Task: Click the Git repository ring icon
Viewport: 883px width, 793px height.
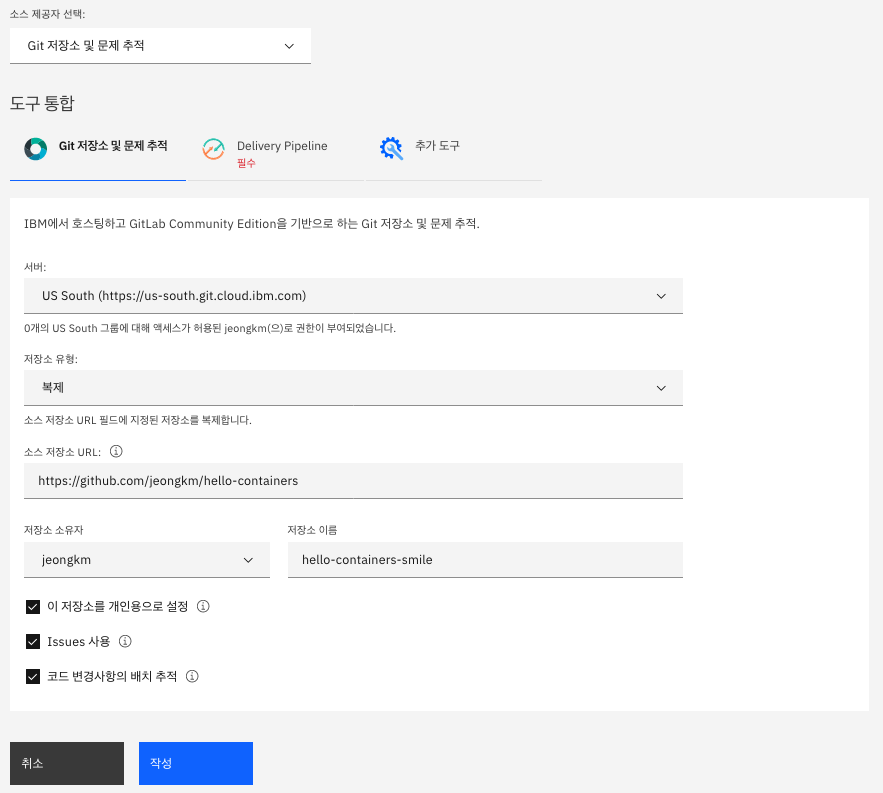Action: 35,149
